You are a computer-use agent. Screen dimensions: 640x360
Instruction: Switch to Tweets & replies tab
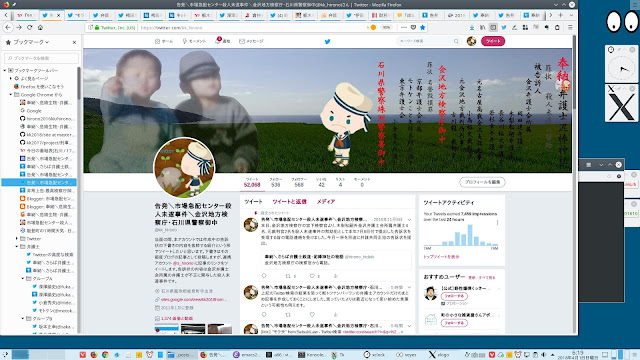tap(289, 202)
